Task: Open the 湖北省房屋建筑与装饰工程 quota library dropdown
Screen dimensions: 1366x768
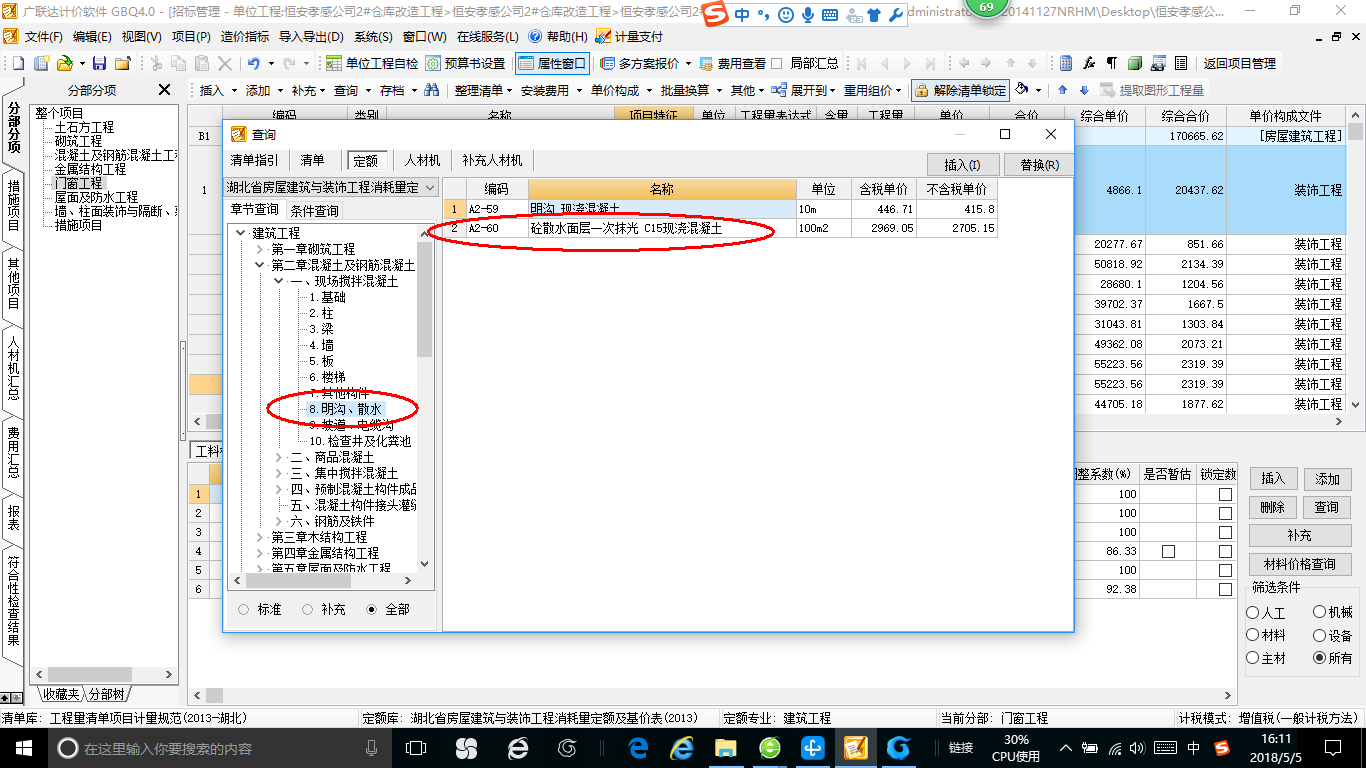Action: coord(331,187)
